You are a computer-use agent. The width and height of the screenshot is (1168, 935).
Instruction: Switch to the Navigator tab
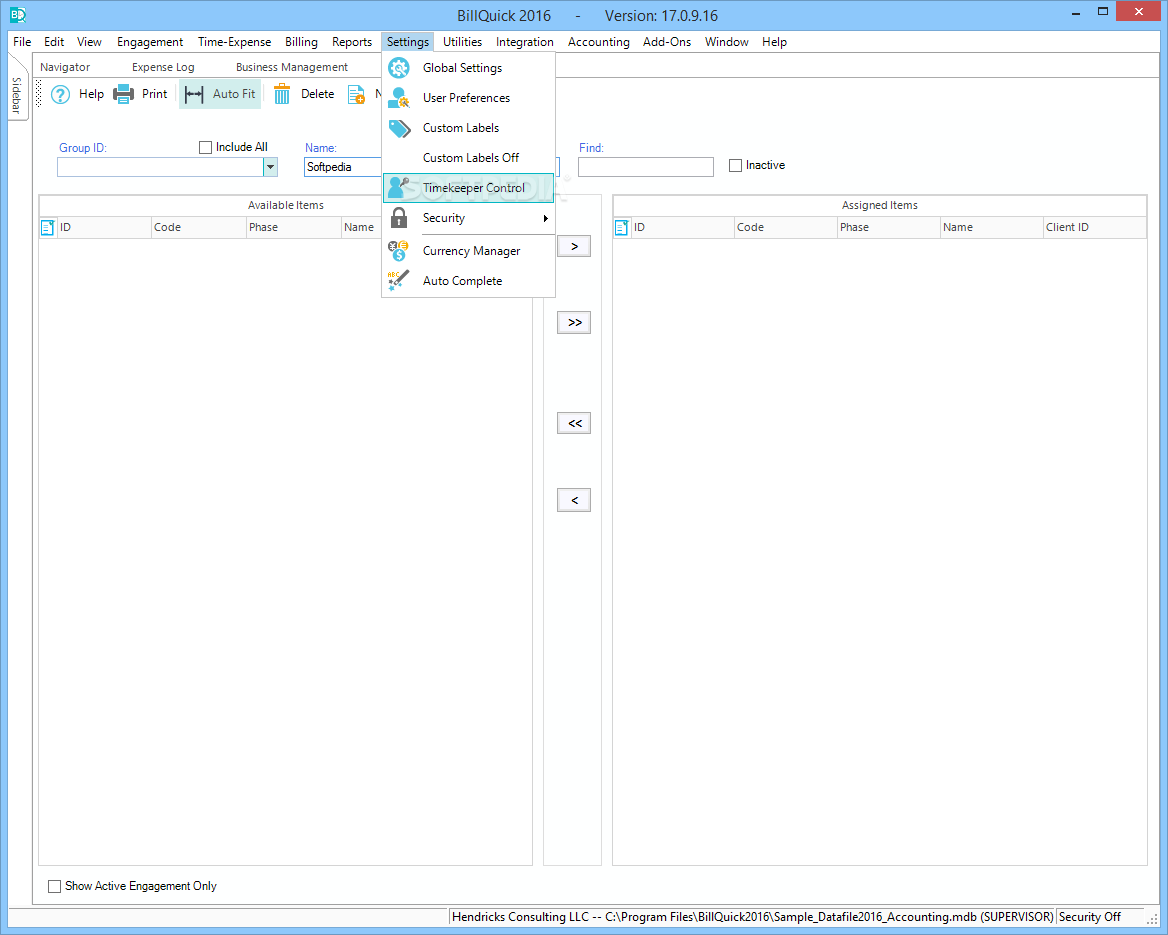point(65,67)
